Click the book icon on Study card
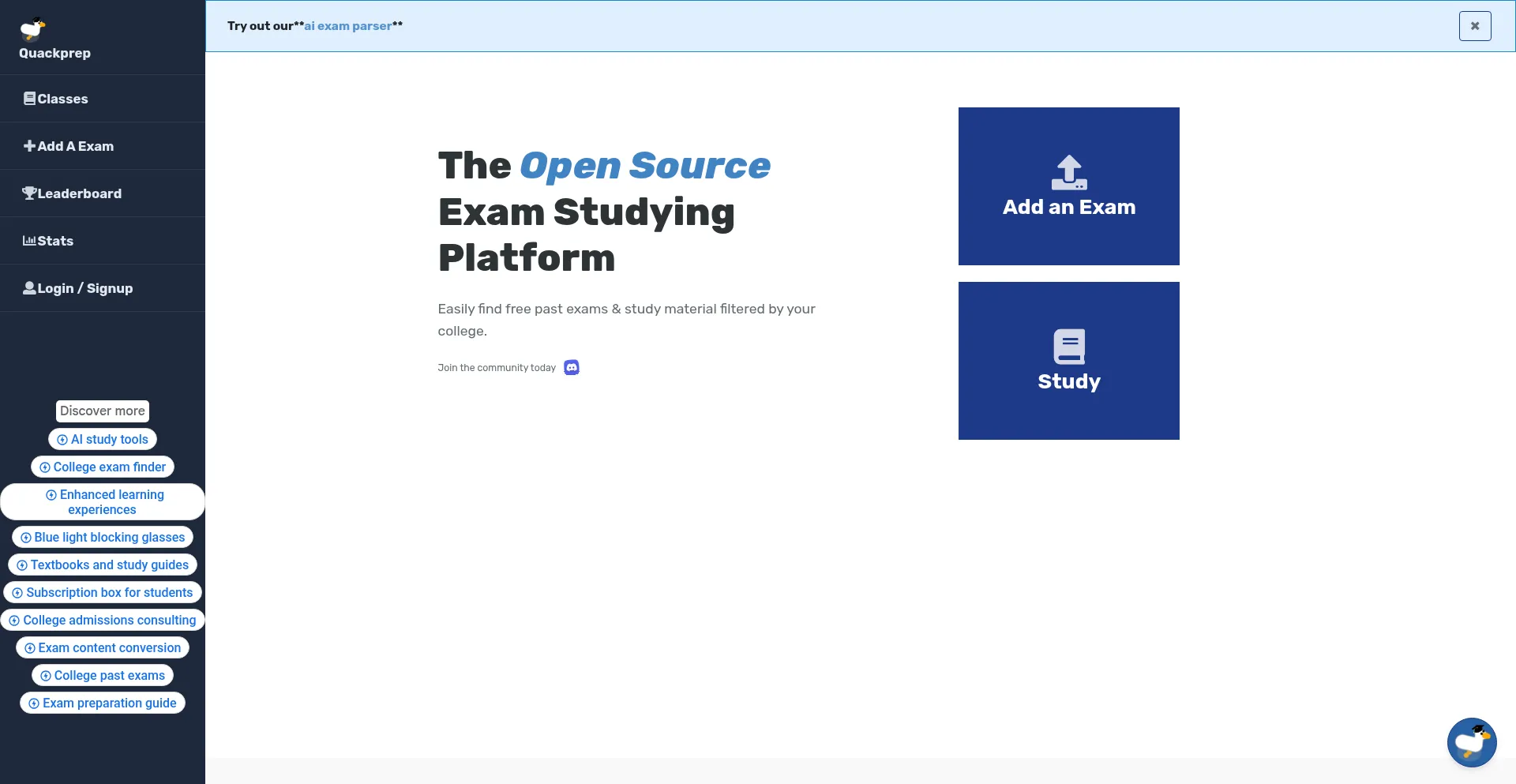 pyautogui.click(x=1069, y=347)
